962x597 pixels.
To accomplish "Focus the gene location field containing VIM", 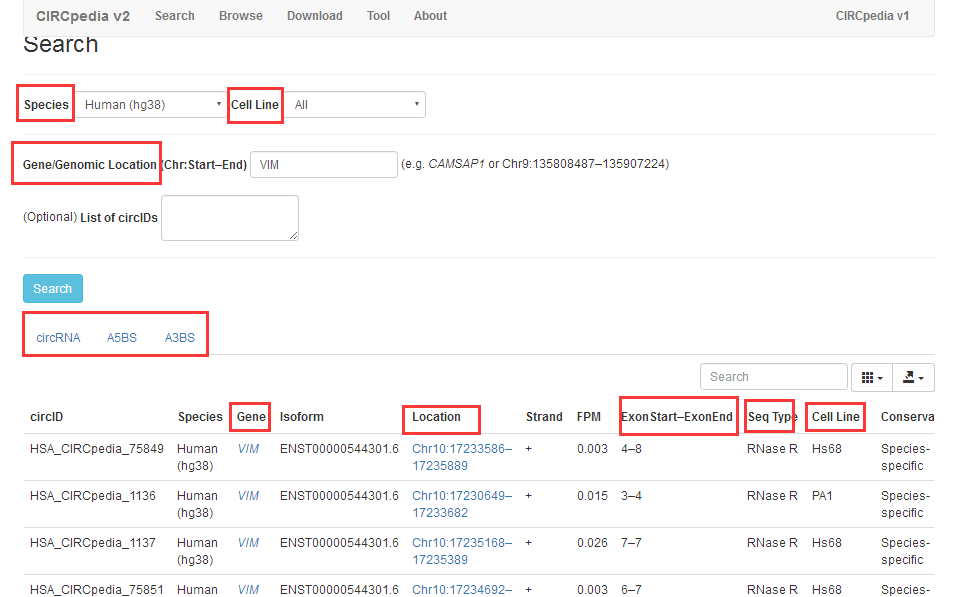I will [323, 164].
